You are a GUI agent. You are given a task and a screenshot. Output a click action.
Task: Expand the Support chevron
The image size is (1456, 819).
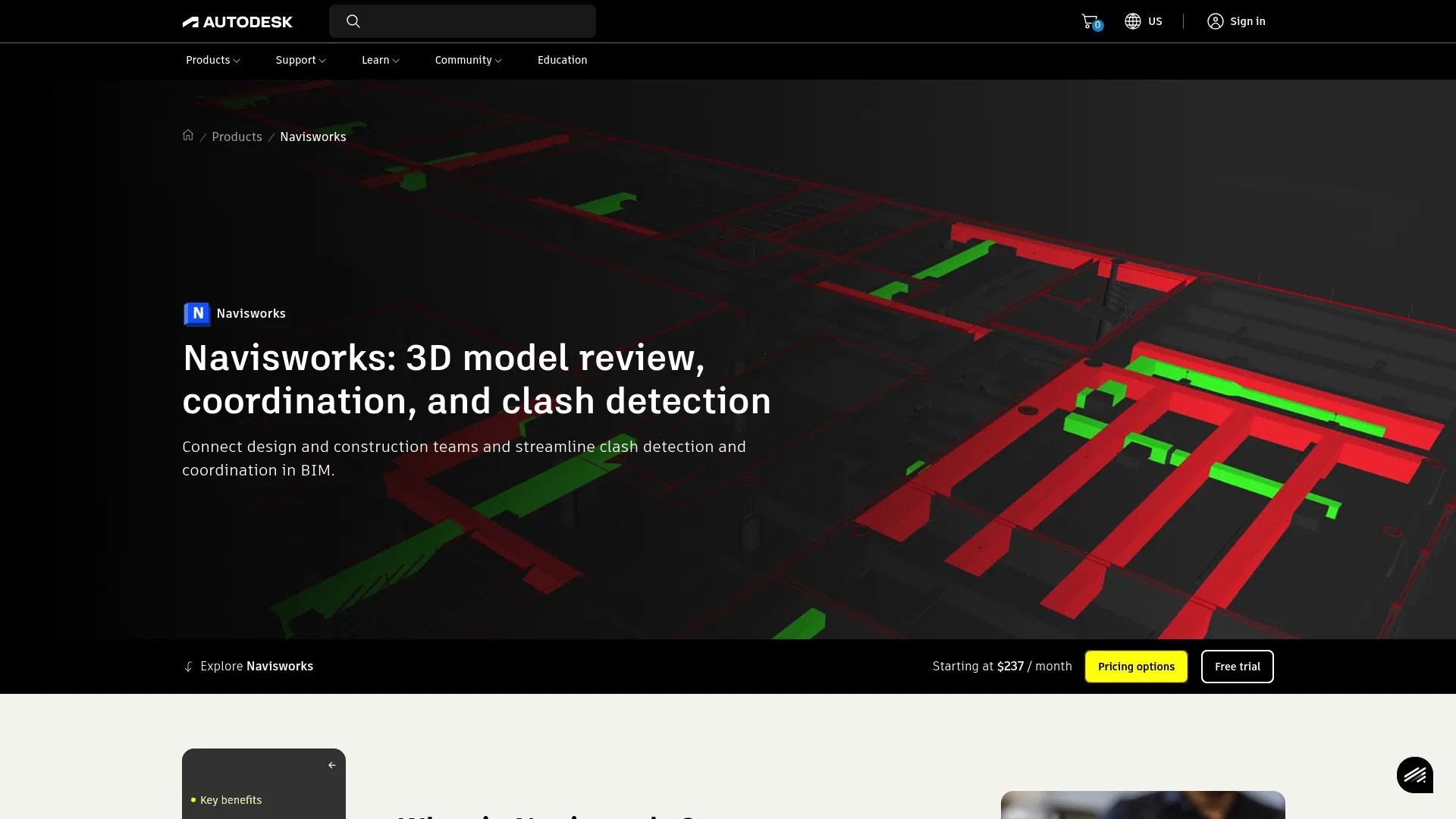click(x=322, y=61)
